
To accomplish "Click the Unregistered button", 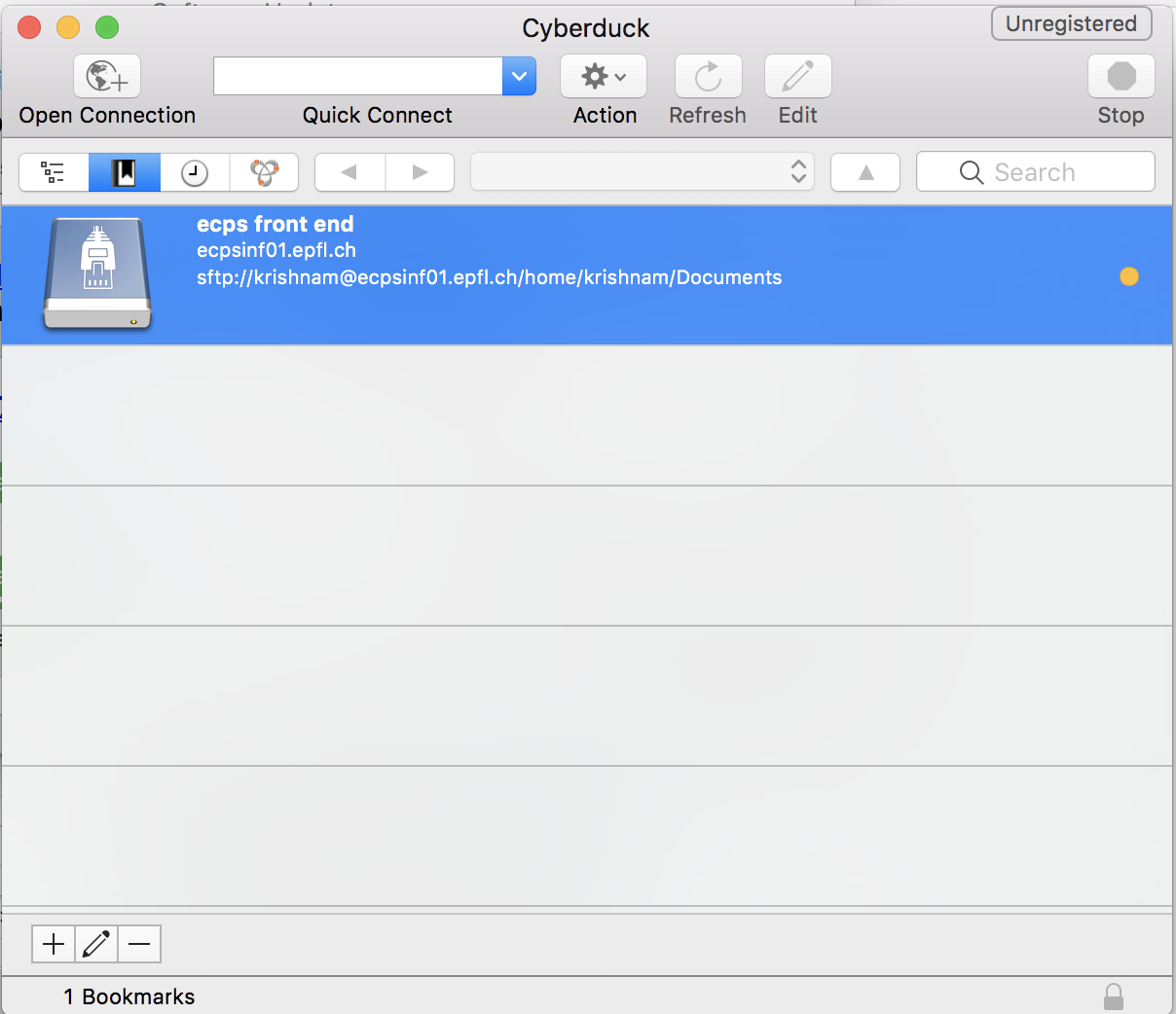I will [x=1072, y=23].
